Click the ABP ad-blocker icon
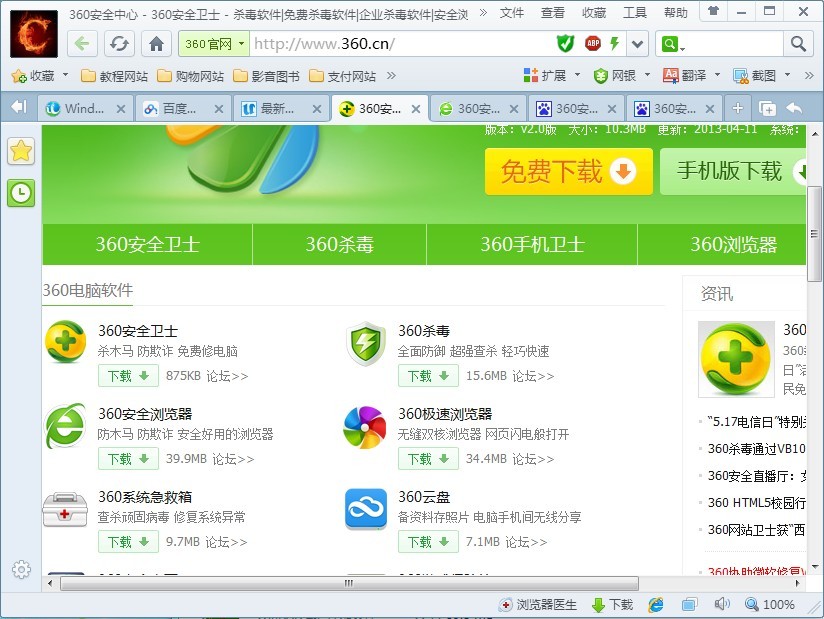 coord(592,44)
